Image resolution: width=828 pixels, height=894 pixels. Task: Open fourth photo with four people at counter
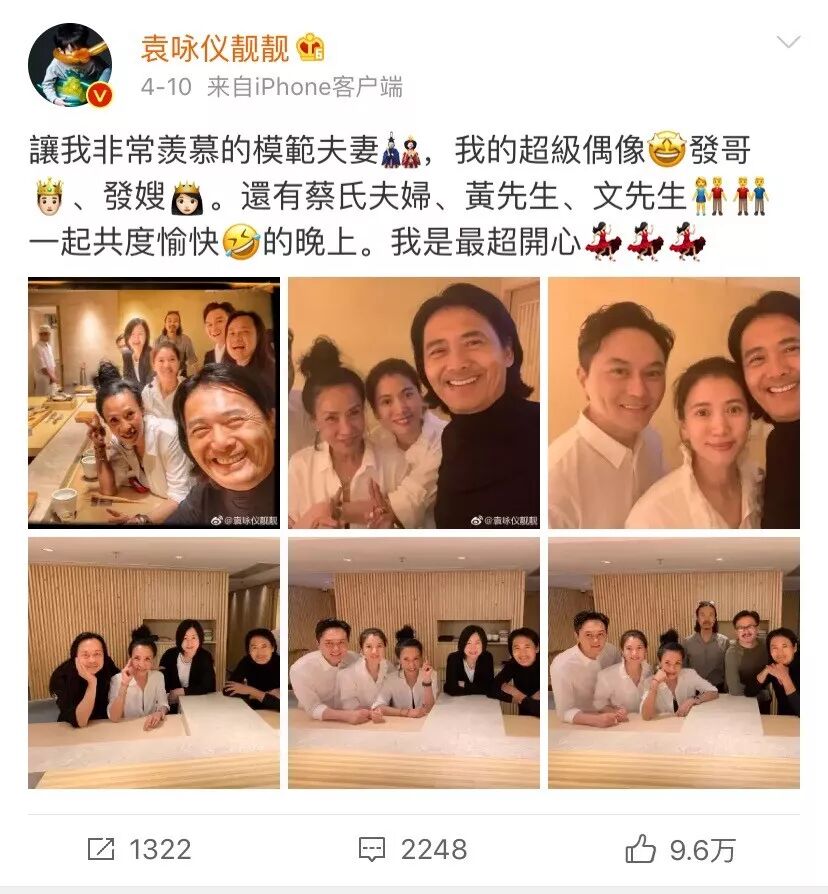click(154, 663)
